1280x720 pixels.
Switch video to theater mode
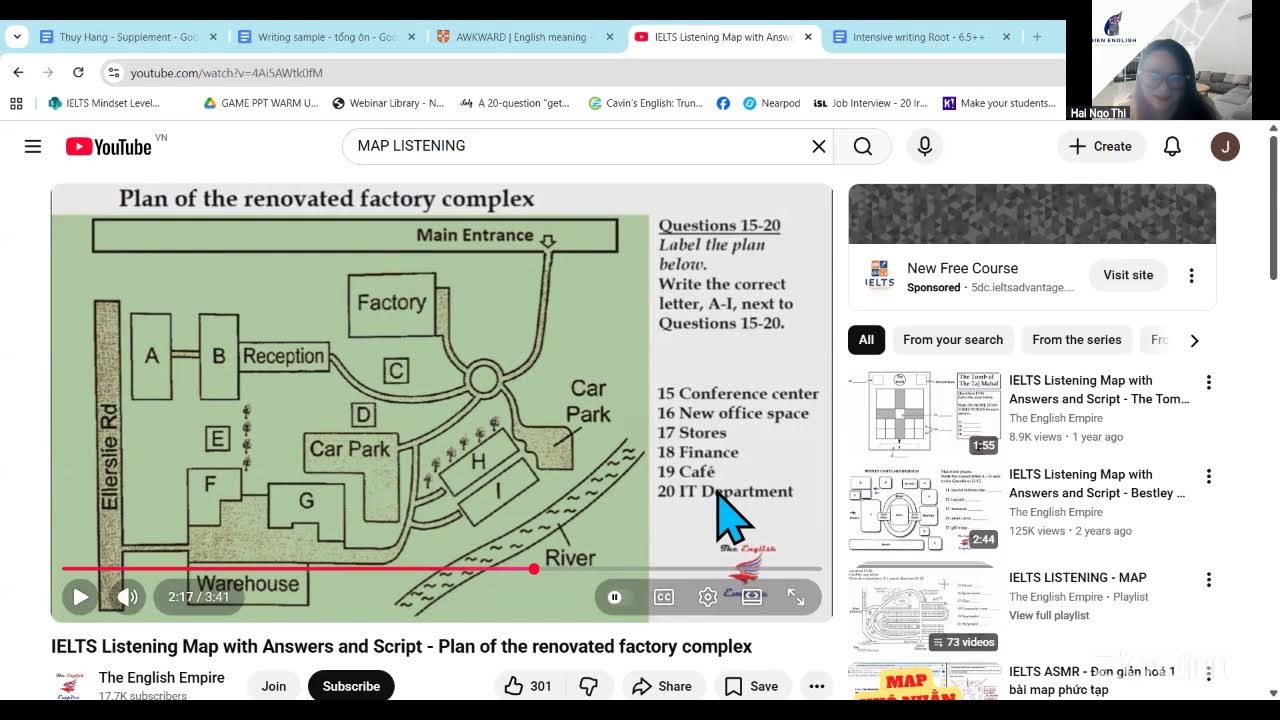pos(752,597)
